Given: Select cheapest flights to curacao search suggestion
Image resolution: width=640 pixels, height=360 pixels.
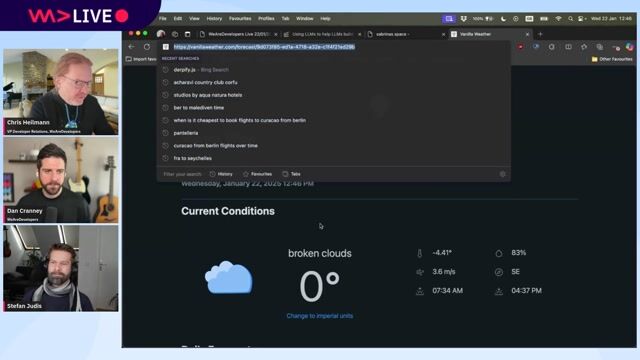Looking at the screenshot, I should click(x=335, y=120).
